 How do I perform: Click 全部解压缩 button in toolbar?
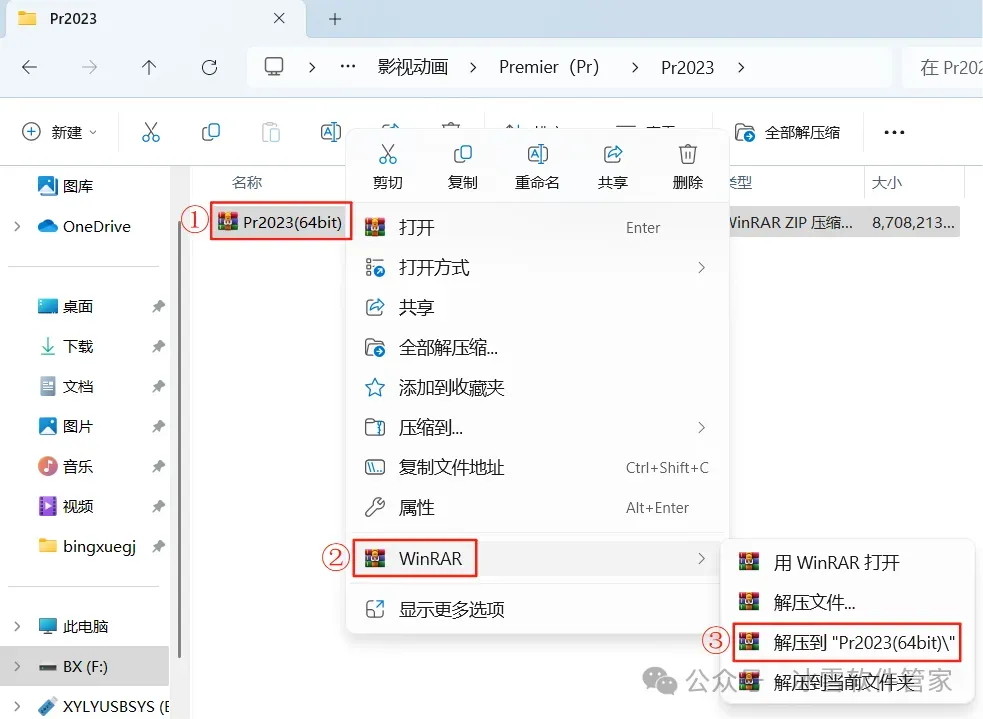pyautogui.click(x=787, y=132)
